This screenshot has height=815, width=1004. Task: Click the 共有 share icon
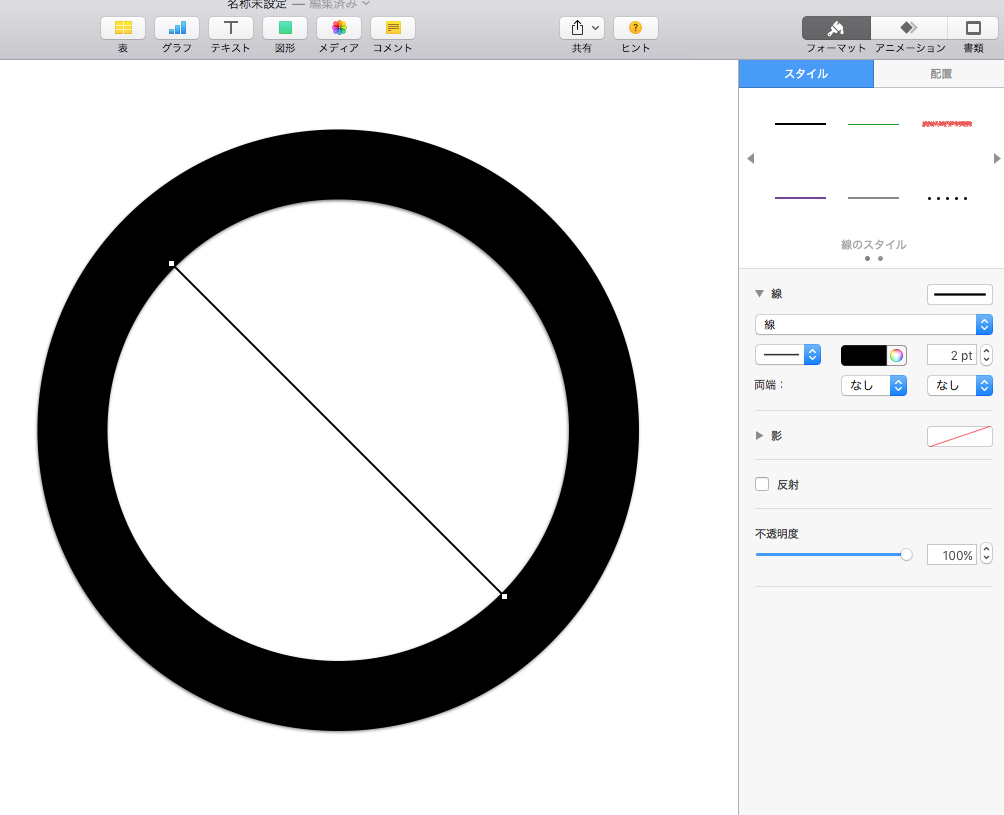tap(577, 28)
